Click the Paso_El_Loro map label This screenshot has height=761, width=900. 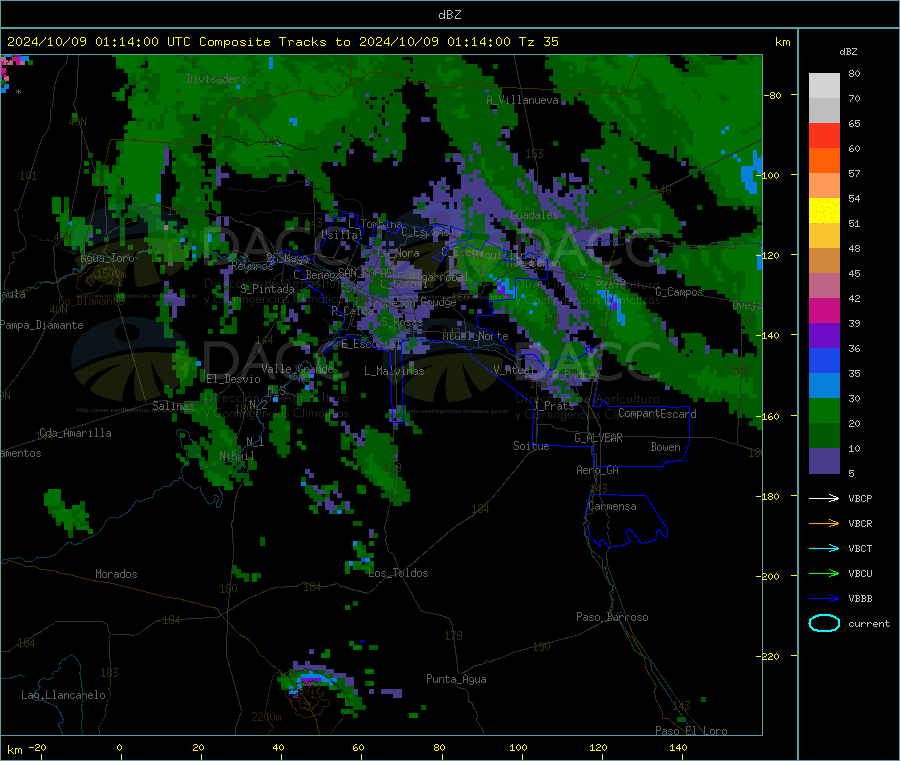pyautogui.click(x=692, y=731)
